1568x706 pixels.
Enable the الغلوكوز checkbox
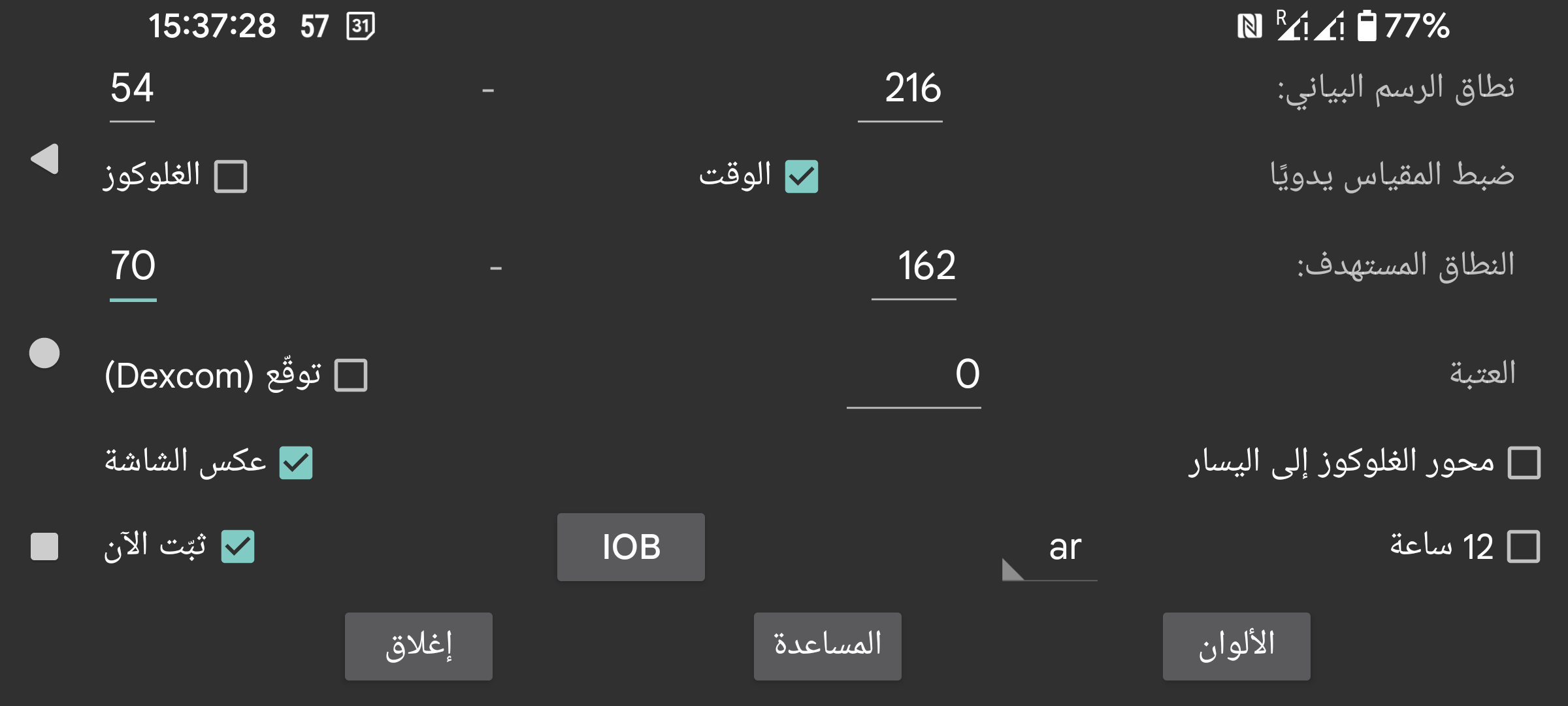point(230,175)
